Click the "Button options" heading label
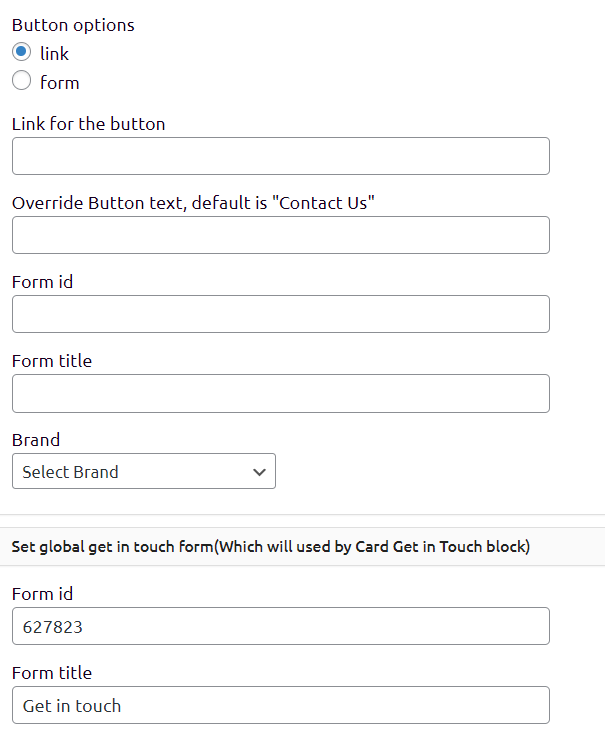Viewport: 605px width, 739px height. pos(73,25)
